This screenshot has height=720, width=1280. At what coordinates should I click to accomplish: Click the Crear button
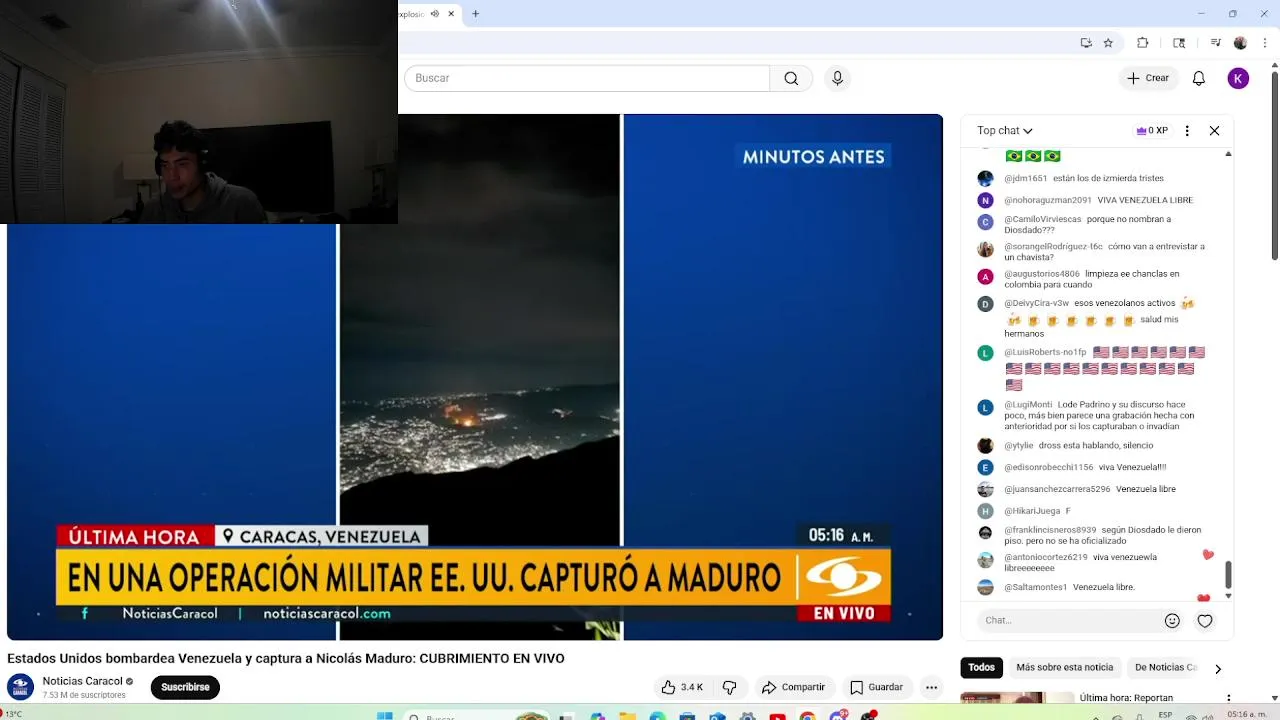pyautogui.click(x=1147, y=78)
